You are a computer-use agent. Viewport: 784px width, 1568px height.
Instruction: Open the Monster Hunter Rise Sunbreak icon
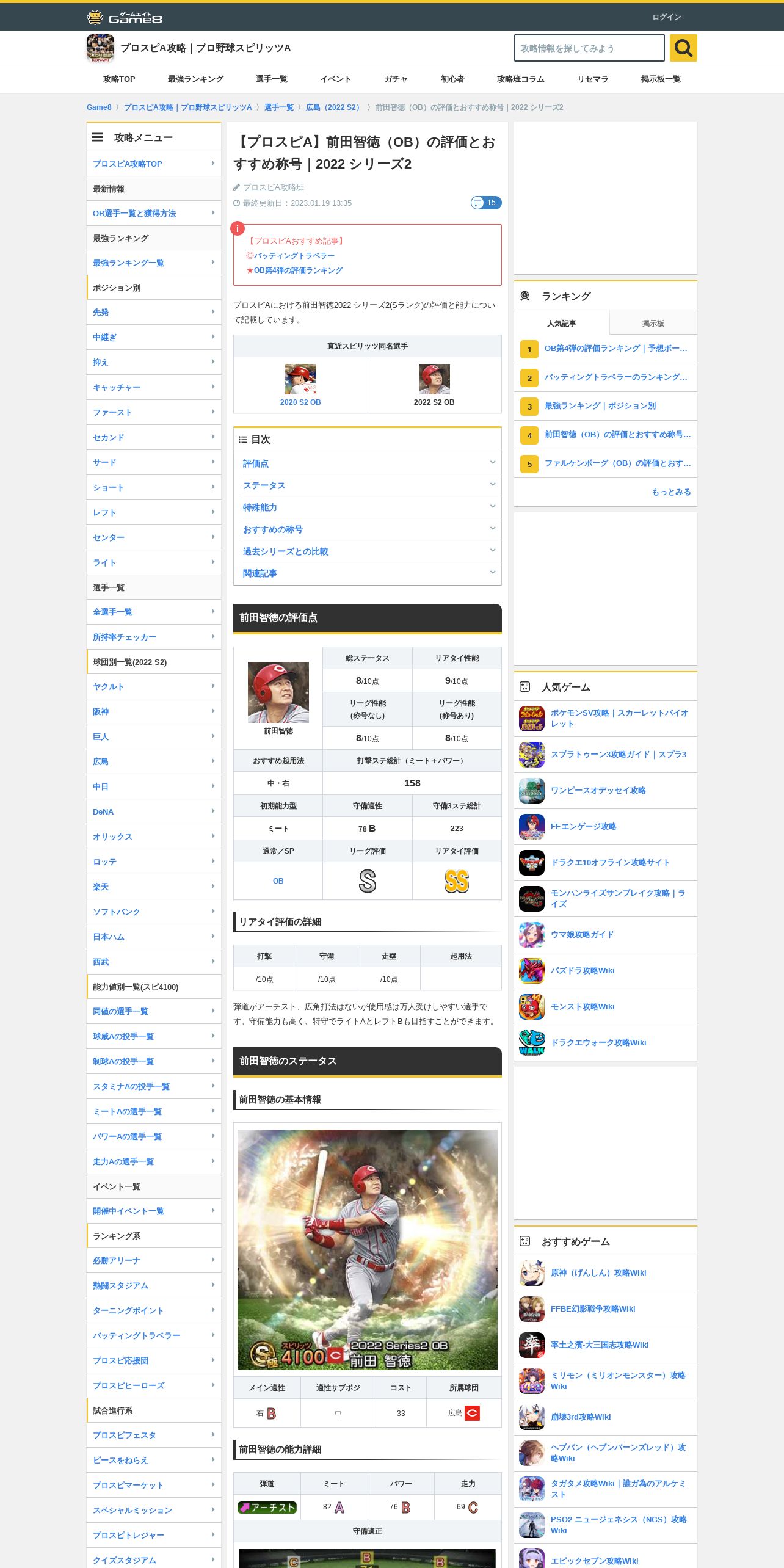[x=532, y=899]
